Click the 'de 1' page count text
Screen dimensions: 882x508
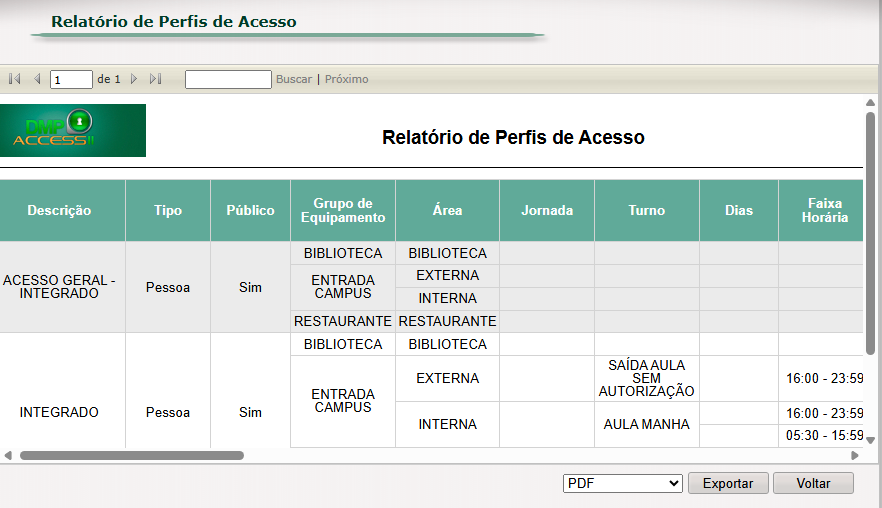click(x=109, y=79)
